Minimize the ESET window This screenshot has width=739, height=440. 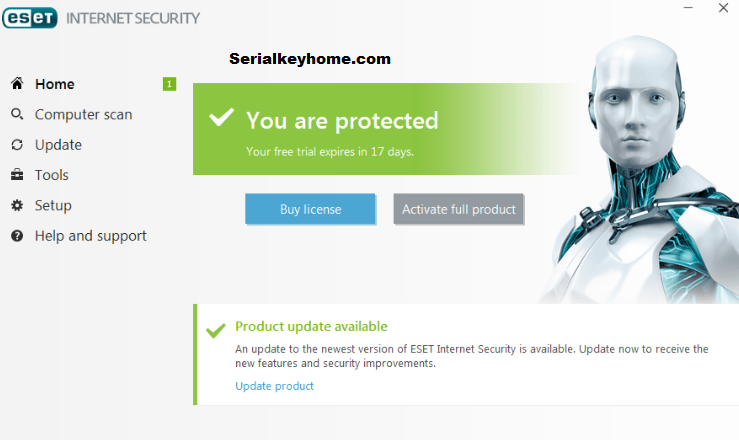pos(688,8)
